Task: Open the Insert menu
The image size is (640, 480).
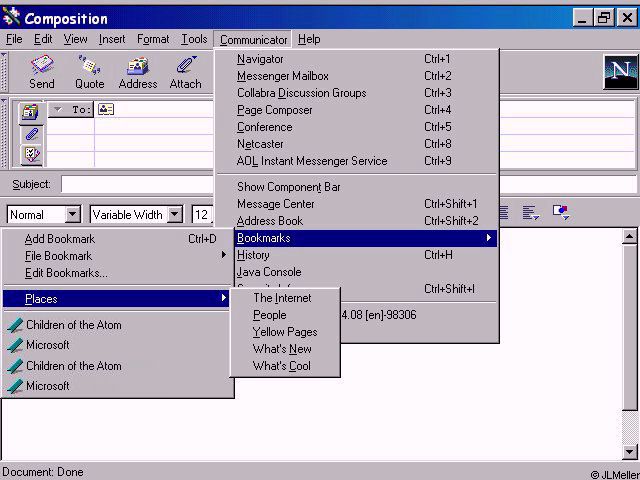Action: coord(112,39)
